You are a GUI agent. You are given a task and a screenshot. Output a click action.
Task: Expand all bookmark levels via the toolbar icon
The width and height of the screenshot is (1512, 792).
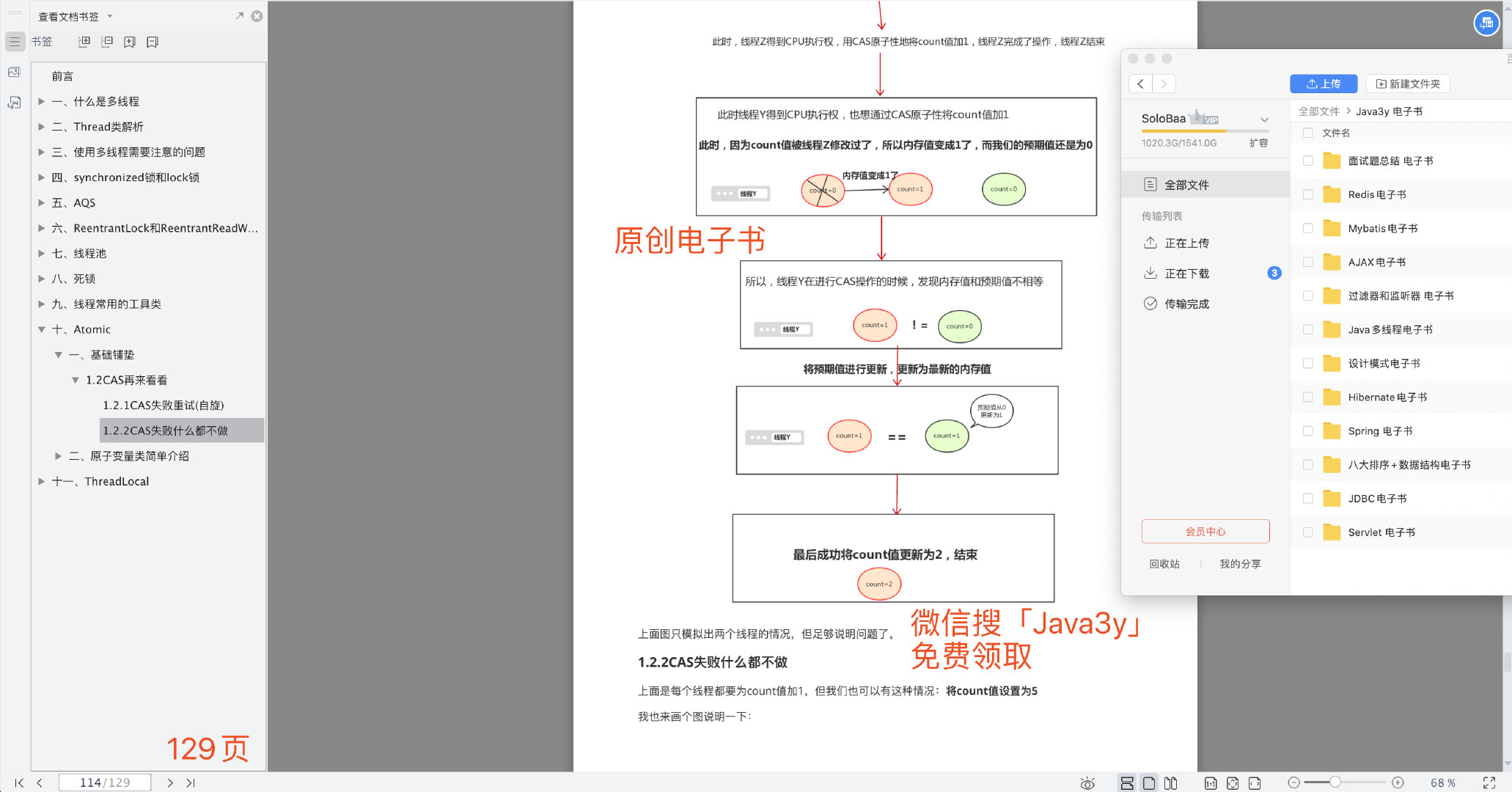click(x=84, y=42)
